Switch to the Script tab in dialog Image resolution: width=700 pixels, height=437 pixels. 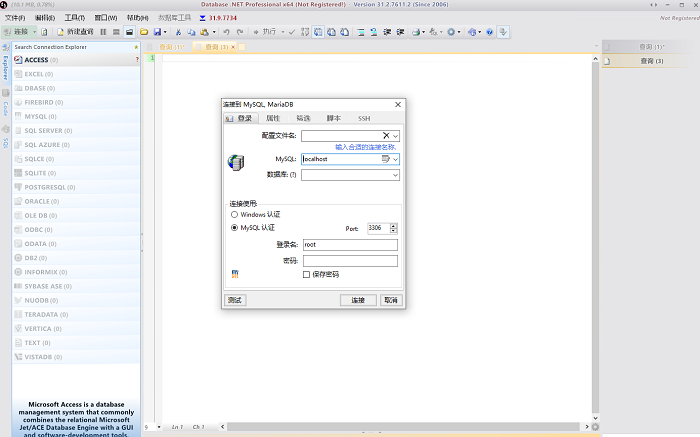[x=333, y=118]
